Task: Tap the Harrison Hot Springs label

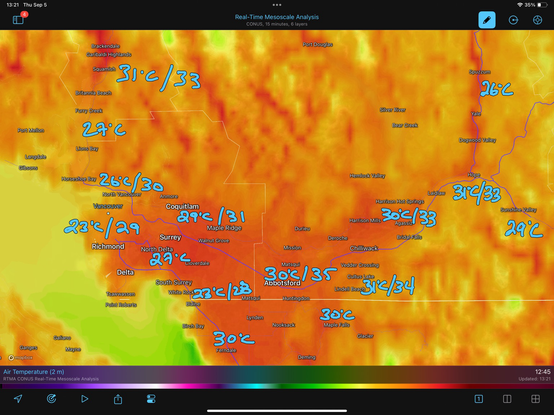Action: pos(400,201)
